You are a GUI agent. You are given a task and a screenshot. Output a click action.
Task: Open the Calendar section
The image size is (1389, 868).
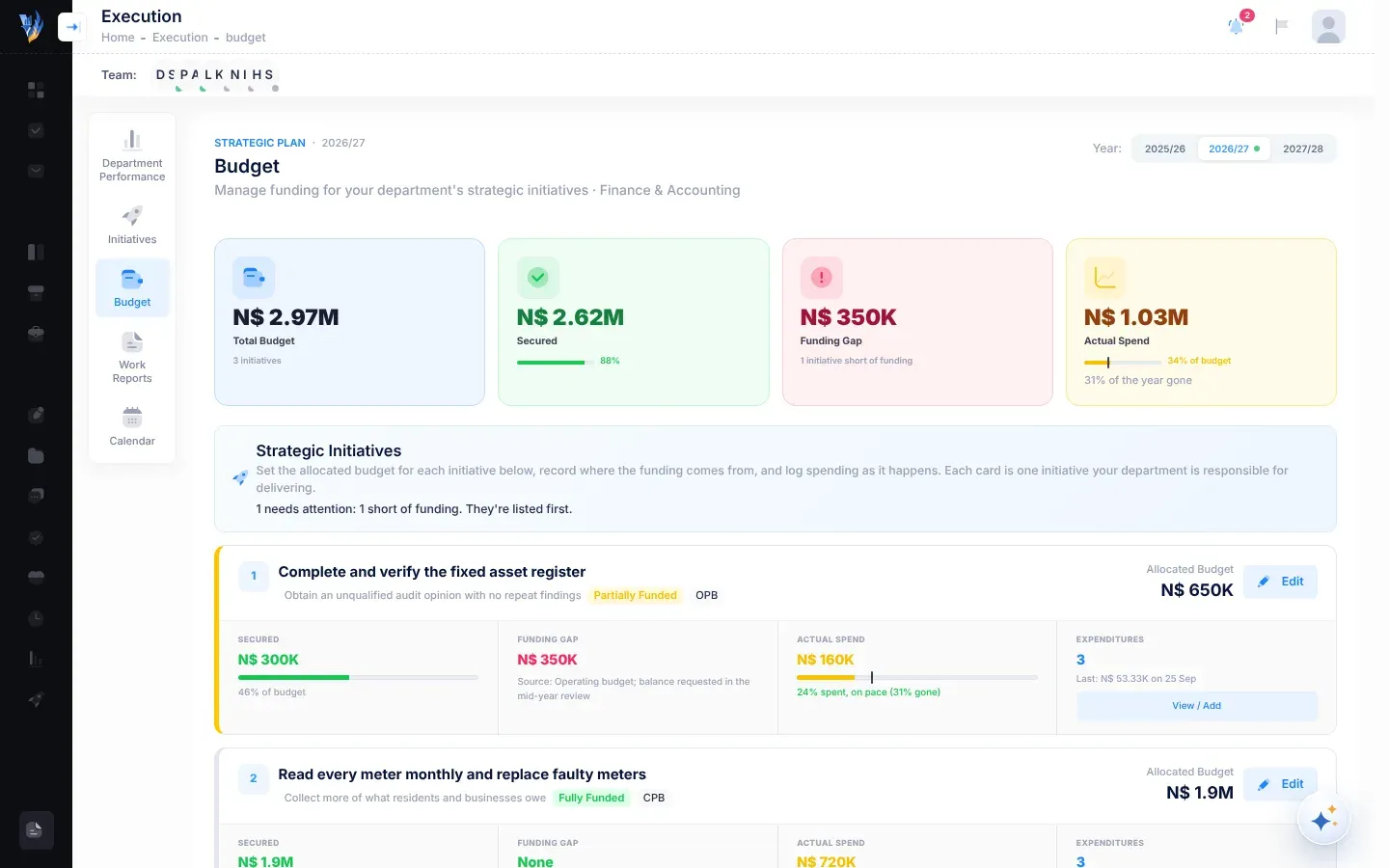click(x=132, y=425)
